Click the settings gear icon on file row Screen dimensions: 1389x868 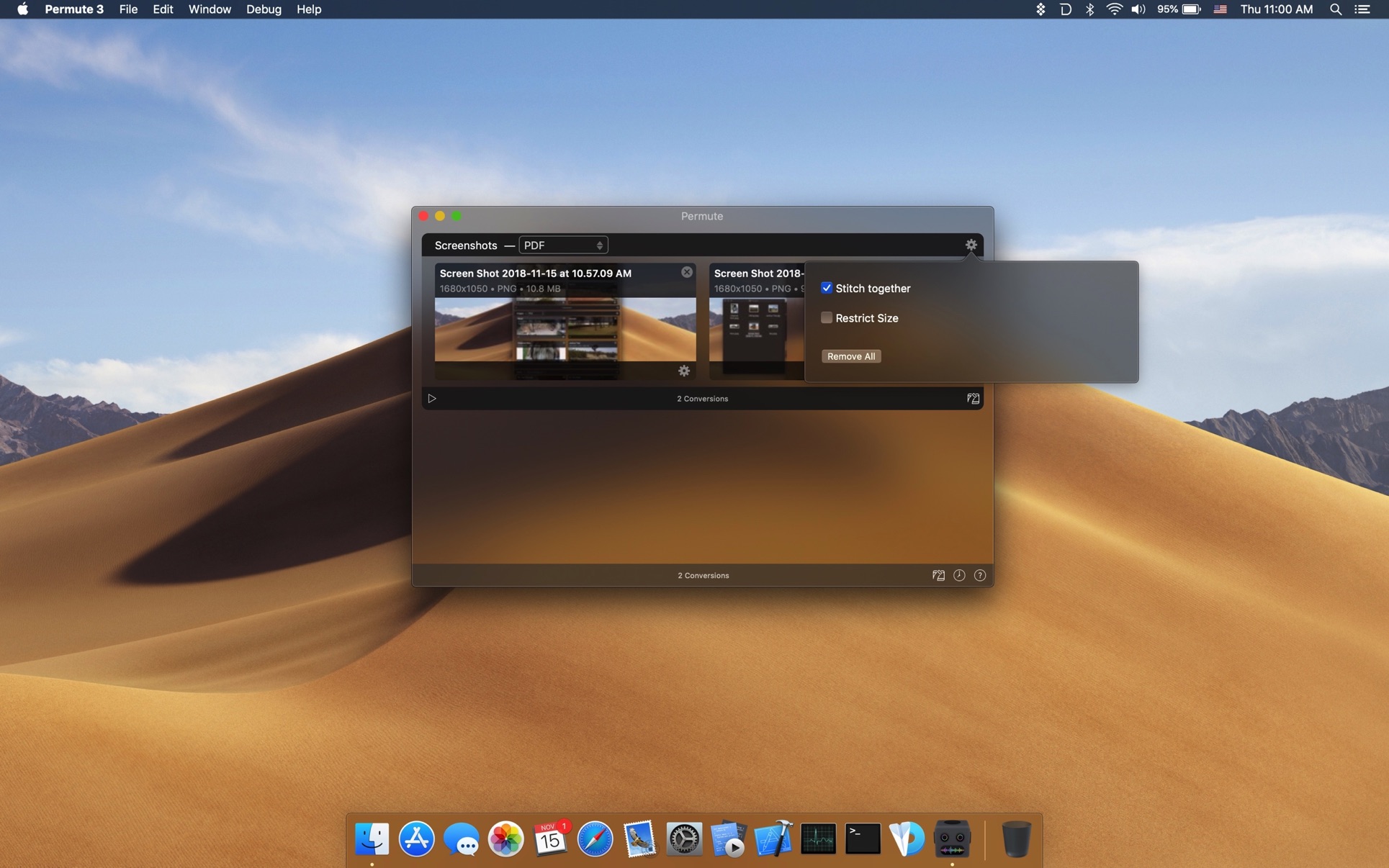tap(685, 371)
